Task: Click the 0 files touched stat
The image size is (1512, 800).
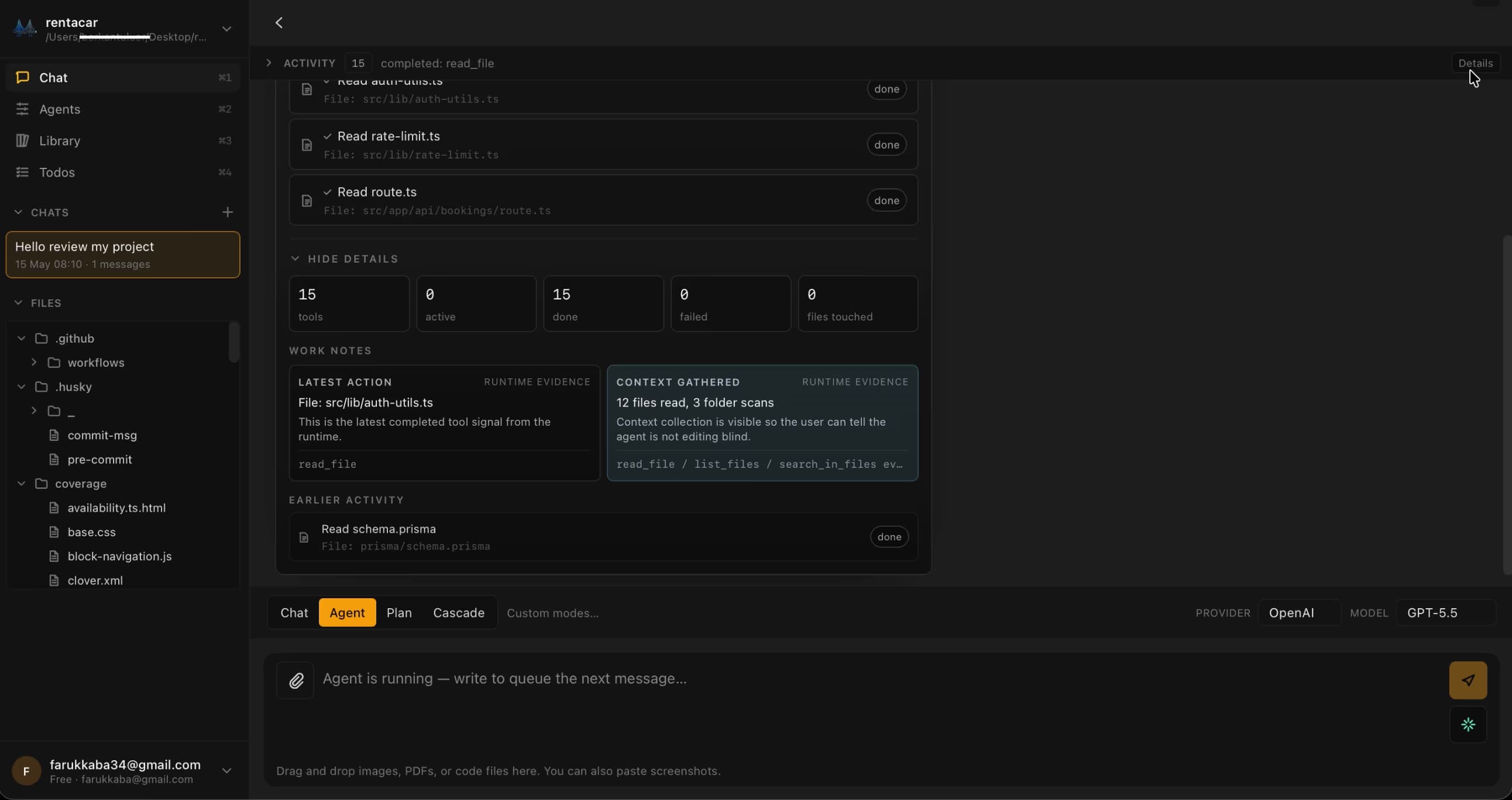Action: pos(858,304)
